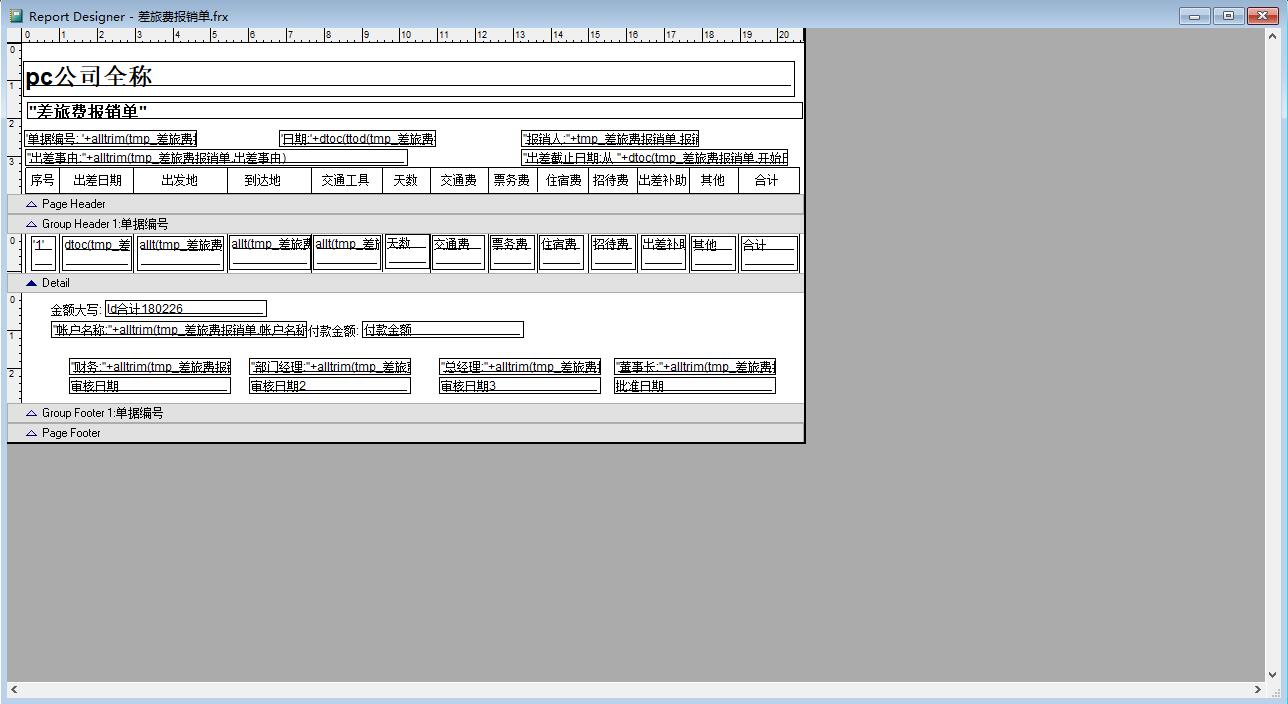Image resolution: width=1288 pixels, height=704 pixels.
Task: Click the Report Designer title bar icon
Action: [15, 16]
